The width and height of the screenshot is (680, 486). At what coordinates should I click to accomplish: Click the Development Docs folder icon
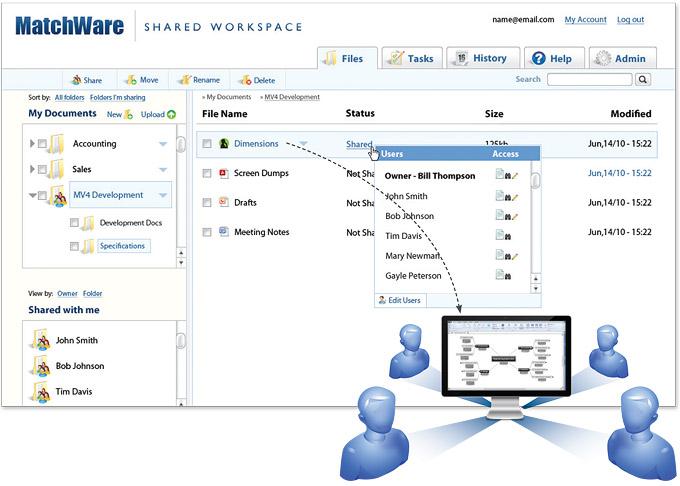[88, 223]
